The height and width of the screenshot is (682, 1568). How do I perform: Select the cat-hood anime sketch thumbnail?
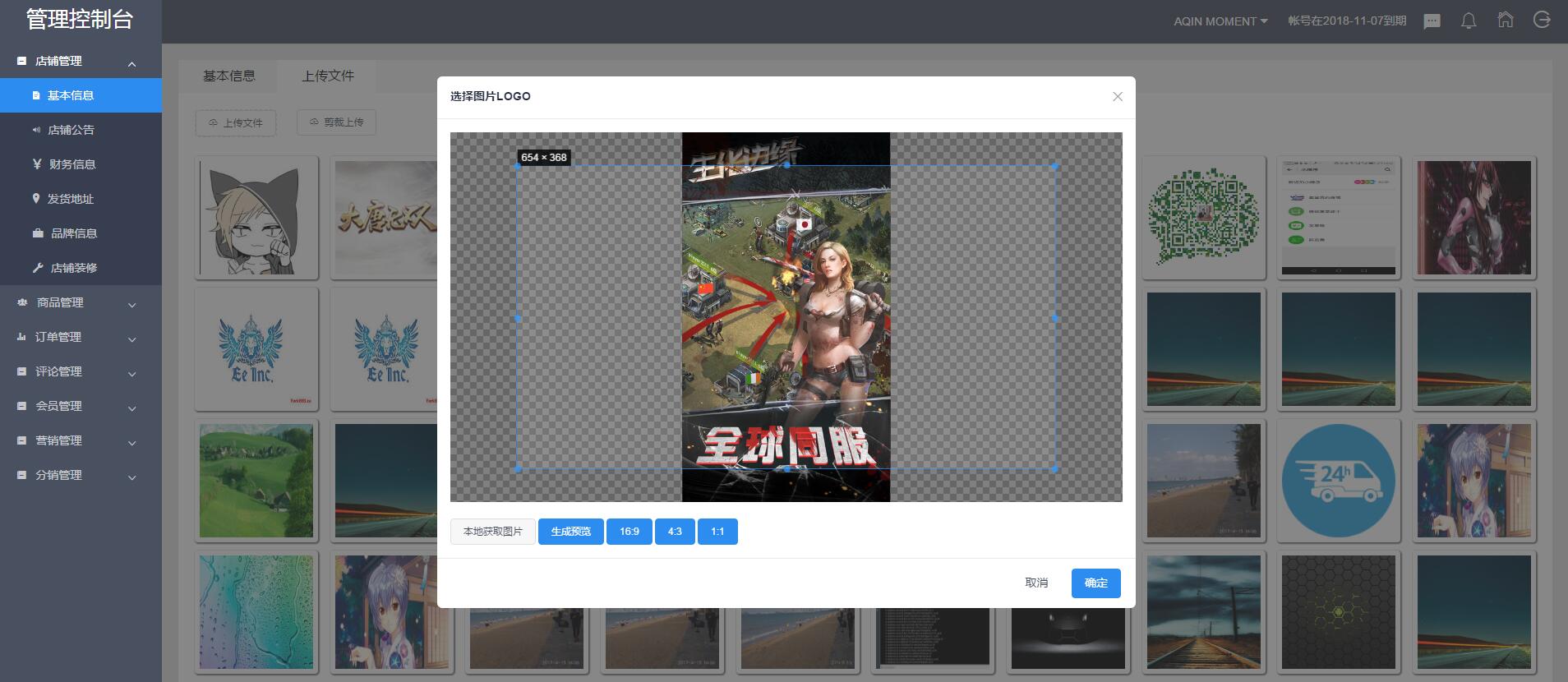click(256, 218)
